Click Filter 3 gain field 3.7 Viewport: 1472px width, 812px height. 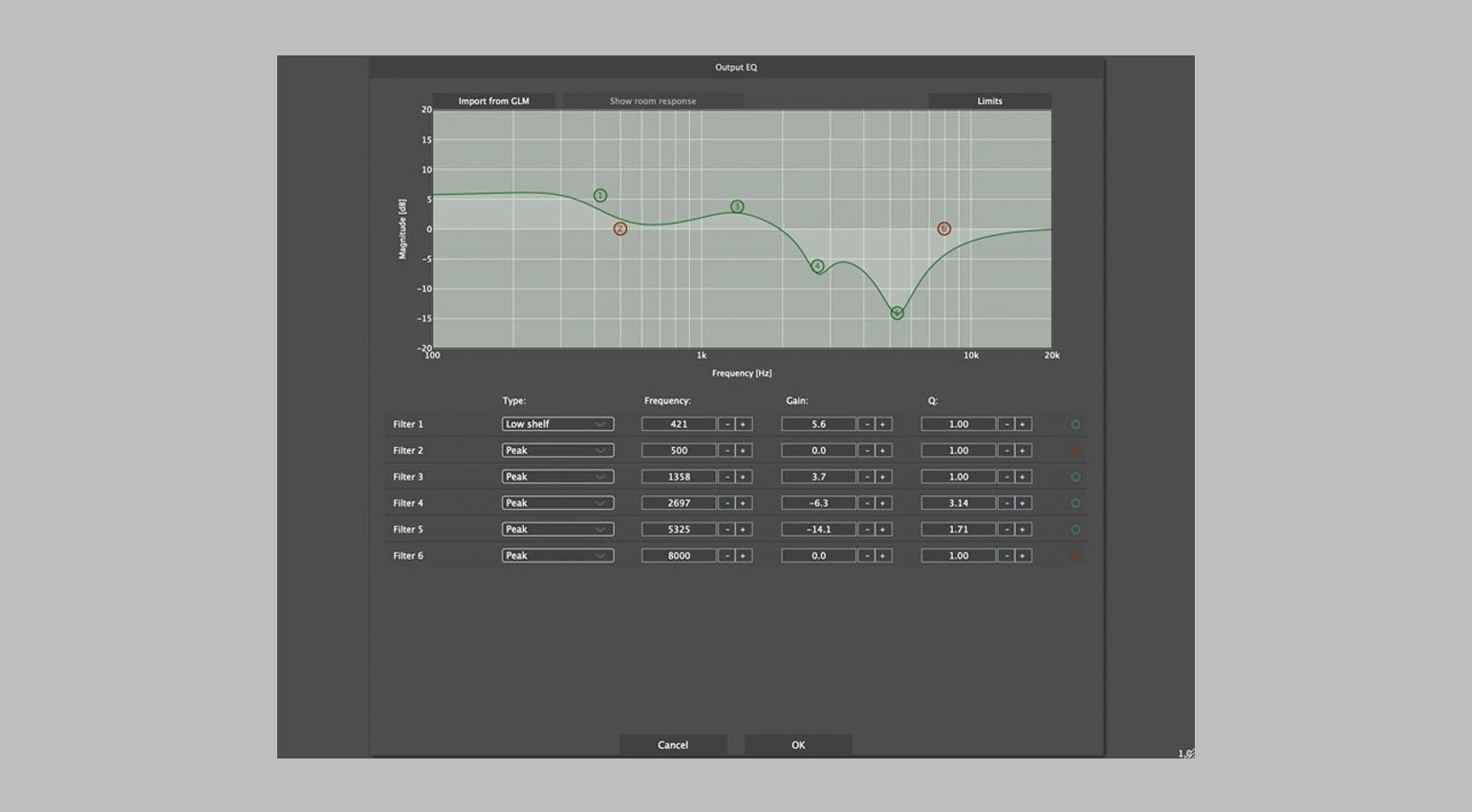(x=818, y=477)
